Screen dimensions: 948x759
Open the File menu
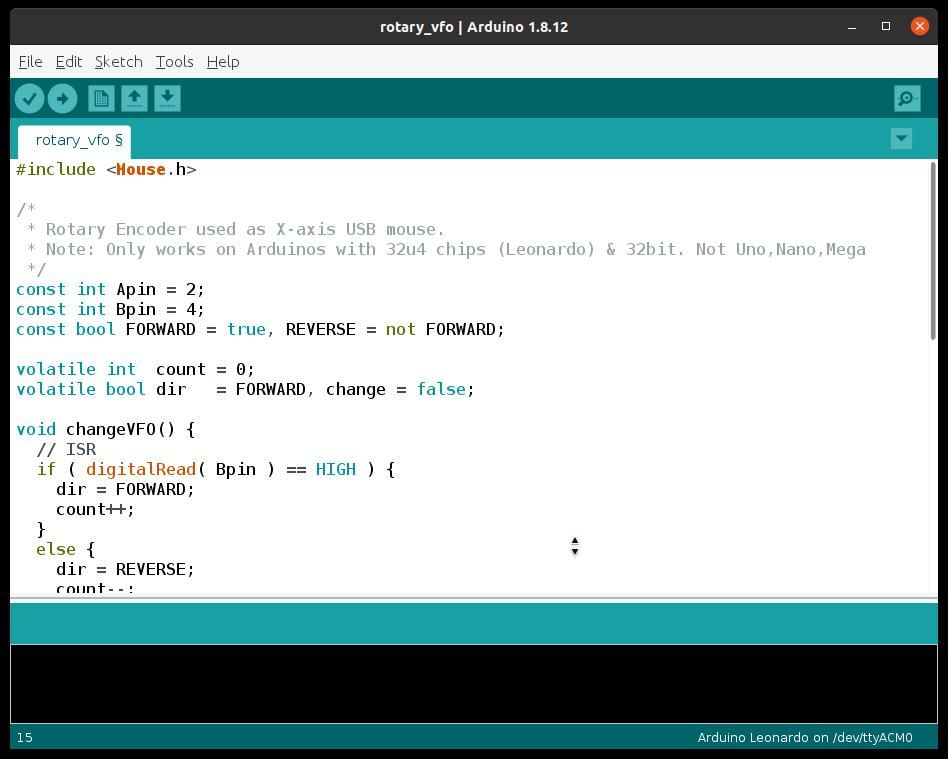30,62
